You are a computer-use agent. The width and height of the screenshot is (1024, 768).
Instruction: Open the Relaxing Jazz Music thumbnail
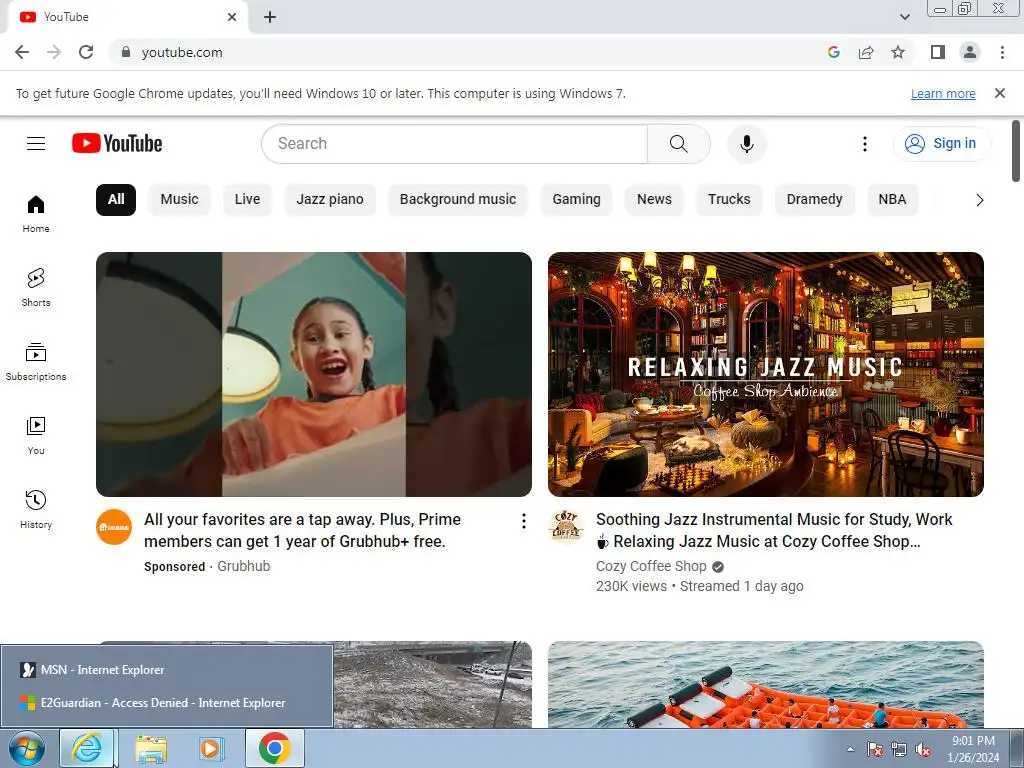pos(765,374)
